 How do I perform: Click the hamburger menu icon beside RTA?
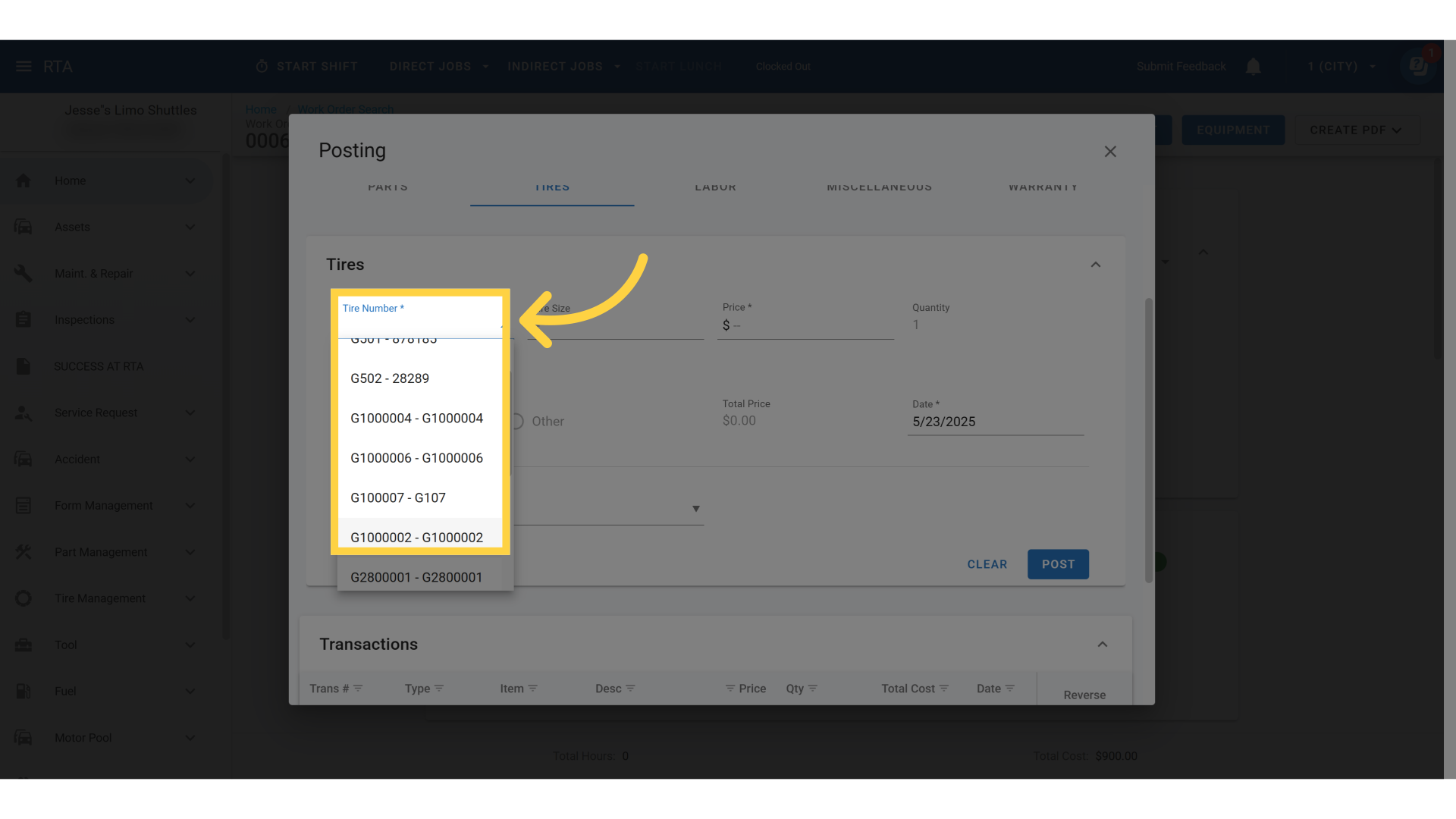pyautogui.click(x=24, y=67)
